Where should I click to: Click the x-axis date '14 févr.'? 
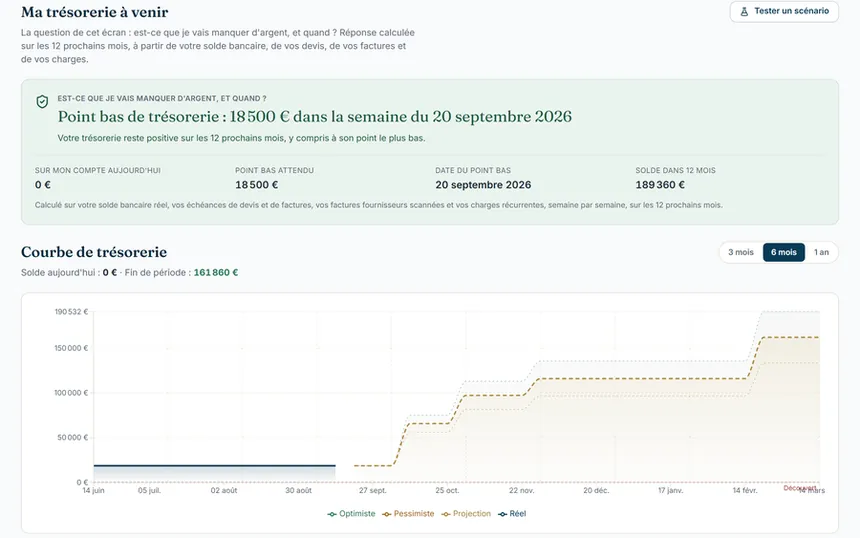(x=745, y=490)
